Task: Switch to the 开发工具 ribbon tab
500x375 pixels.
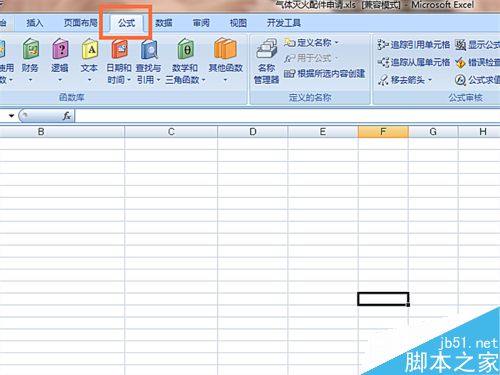Action: pyautogui.click(x=284, y=23)
